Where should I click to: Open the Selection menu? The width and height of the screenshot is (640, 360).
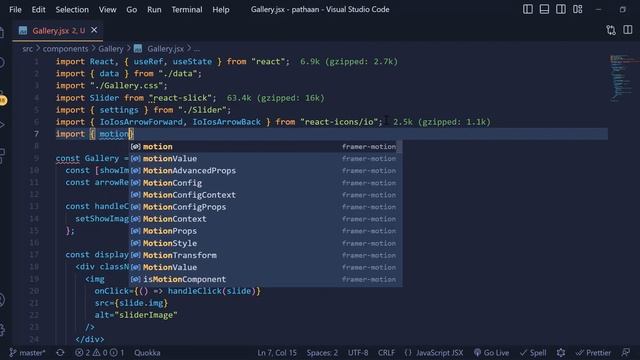point(72,9)
